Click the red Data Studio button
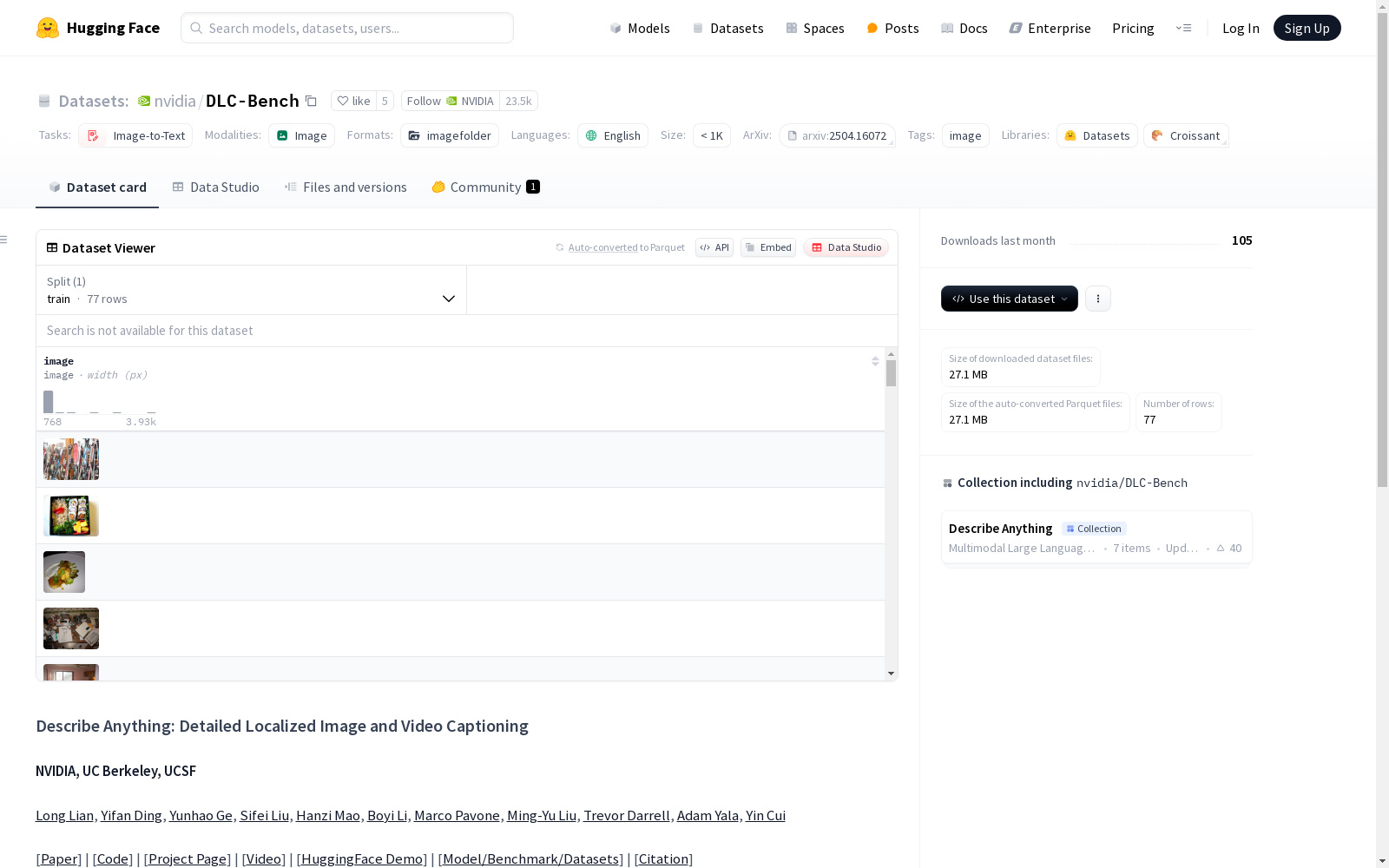This screenshot has width=1389, height=868. [846, 247]
